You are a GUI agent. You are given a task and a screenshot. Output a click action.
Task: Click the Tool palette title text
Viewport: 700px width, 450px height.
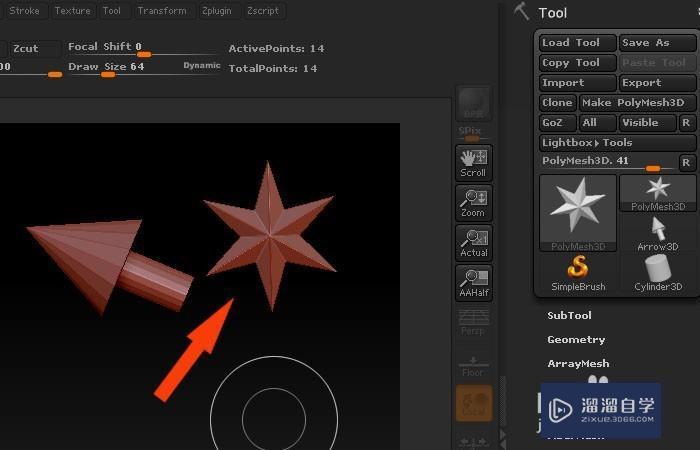(x=553, y=13)
